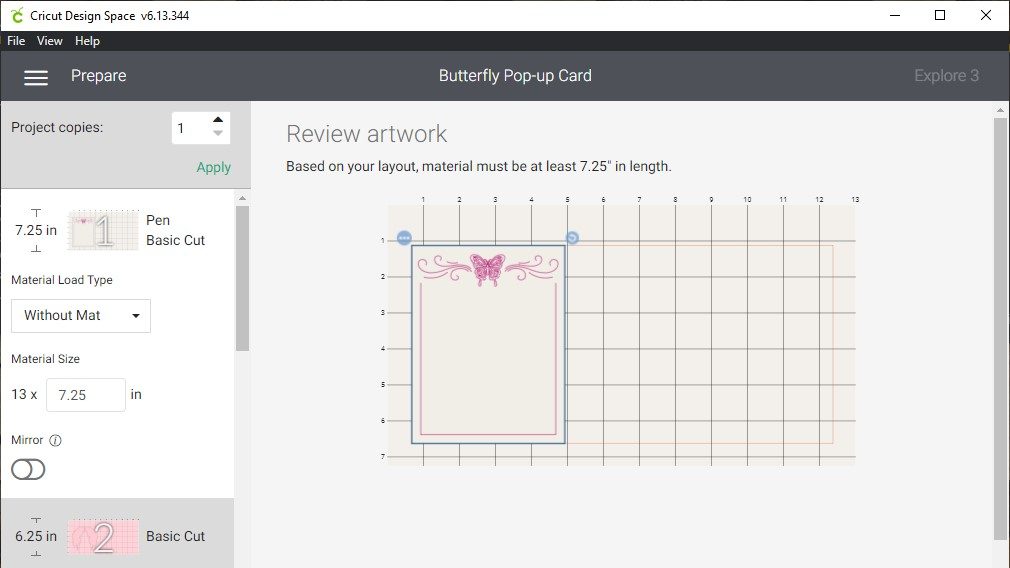Open the hamburger navigation menu

click(x=36, y=78)
